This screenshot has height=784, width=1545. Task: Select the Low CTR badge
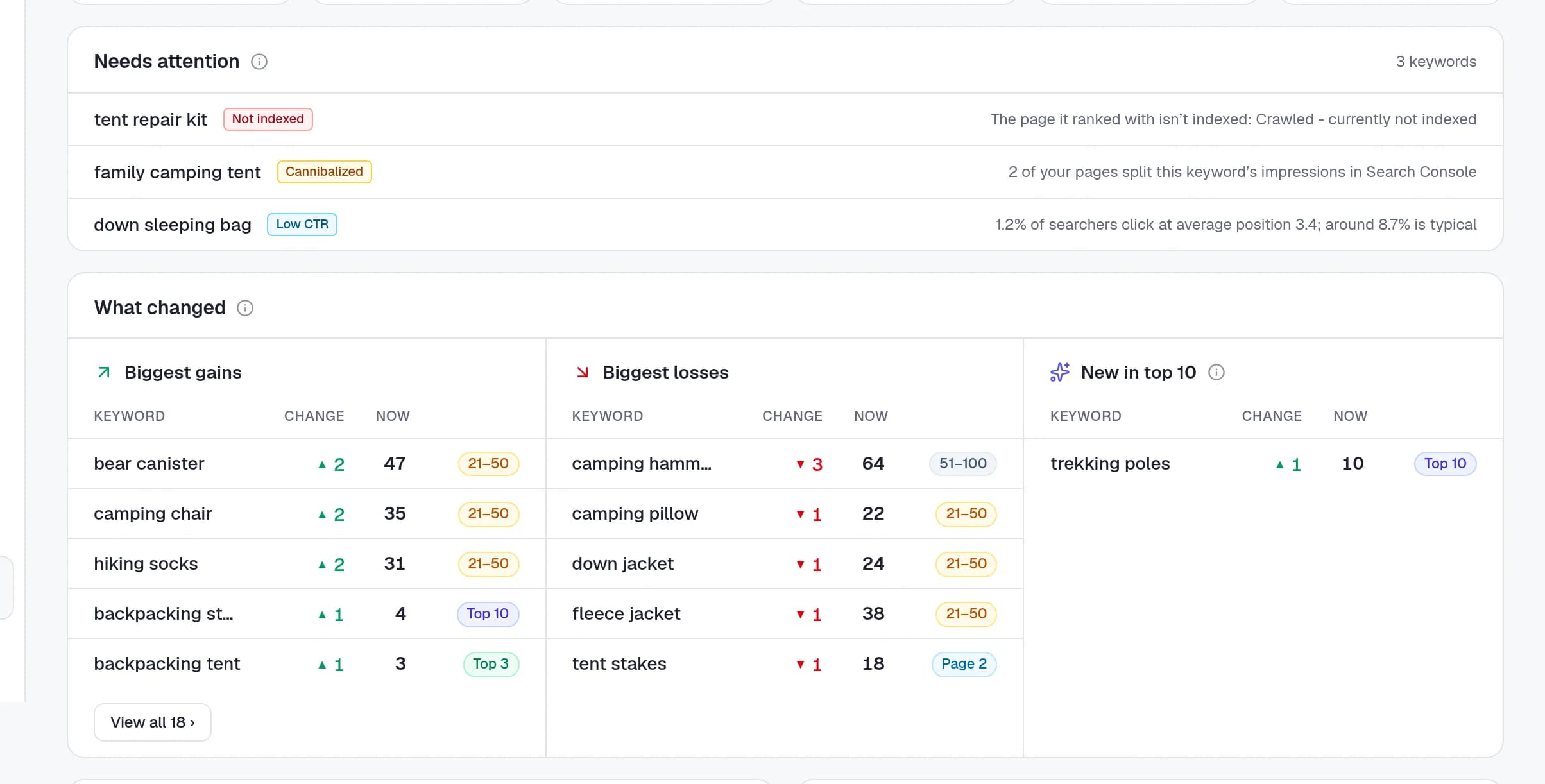302,225
